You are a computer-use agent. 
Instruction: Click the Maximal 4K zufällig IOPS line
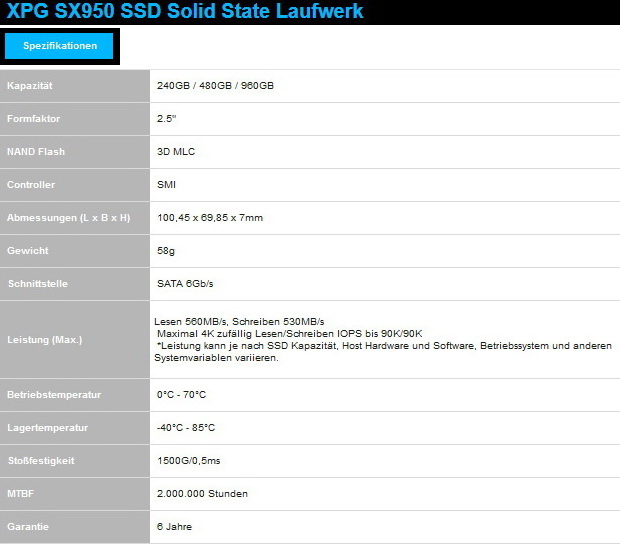(x=290, y=334)
